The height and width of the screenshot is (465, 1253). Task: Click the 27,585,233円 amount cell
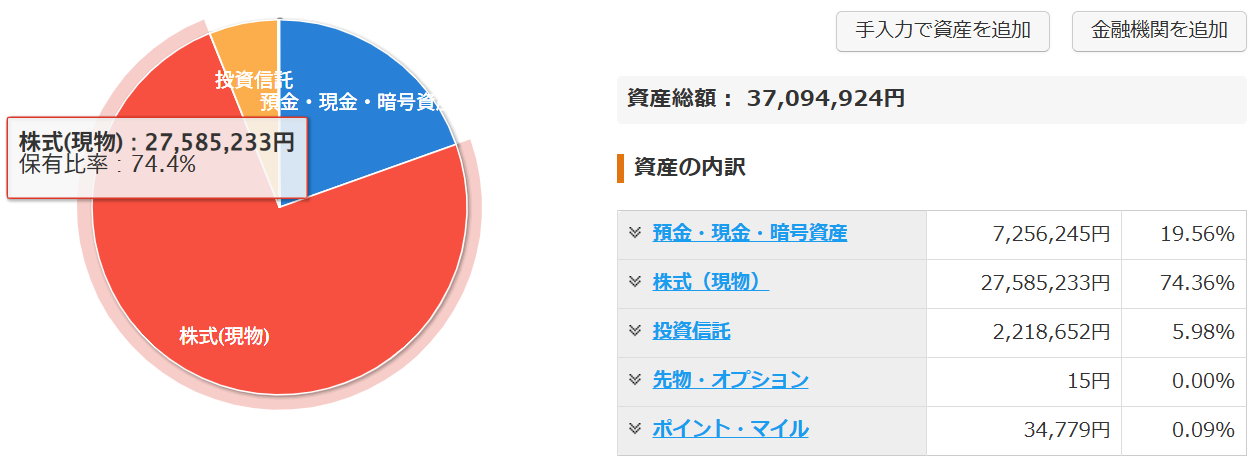[1045, 283]
